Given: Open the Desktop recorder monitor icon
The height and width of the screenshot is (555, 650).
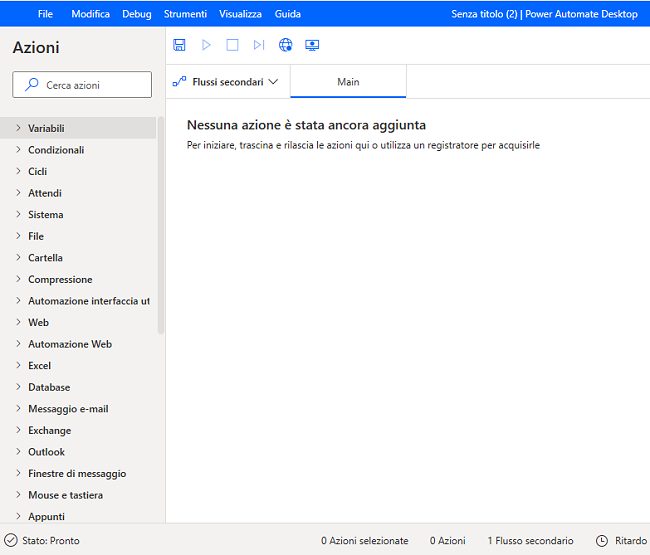Looking at the screenshot, I should click(x=312, y=45).
